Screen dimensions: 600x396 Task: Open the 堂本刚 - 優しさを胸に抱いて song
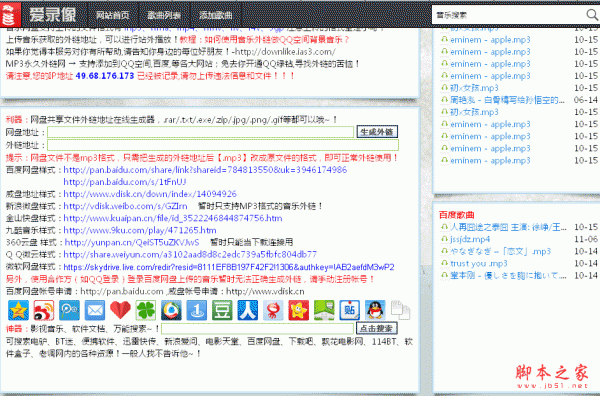point(508,275)
